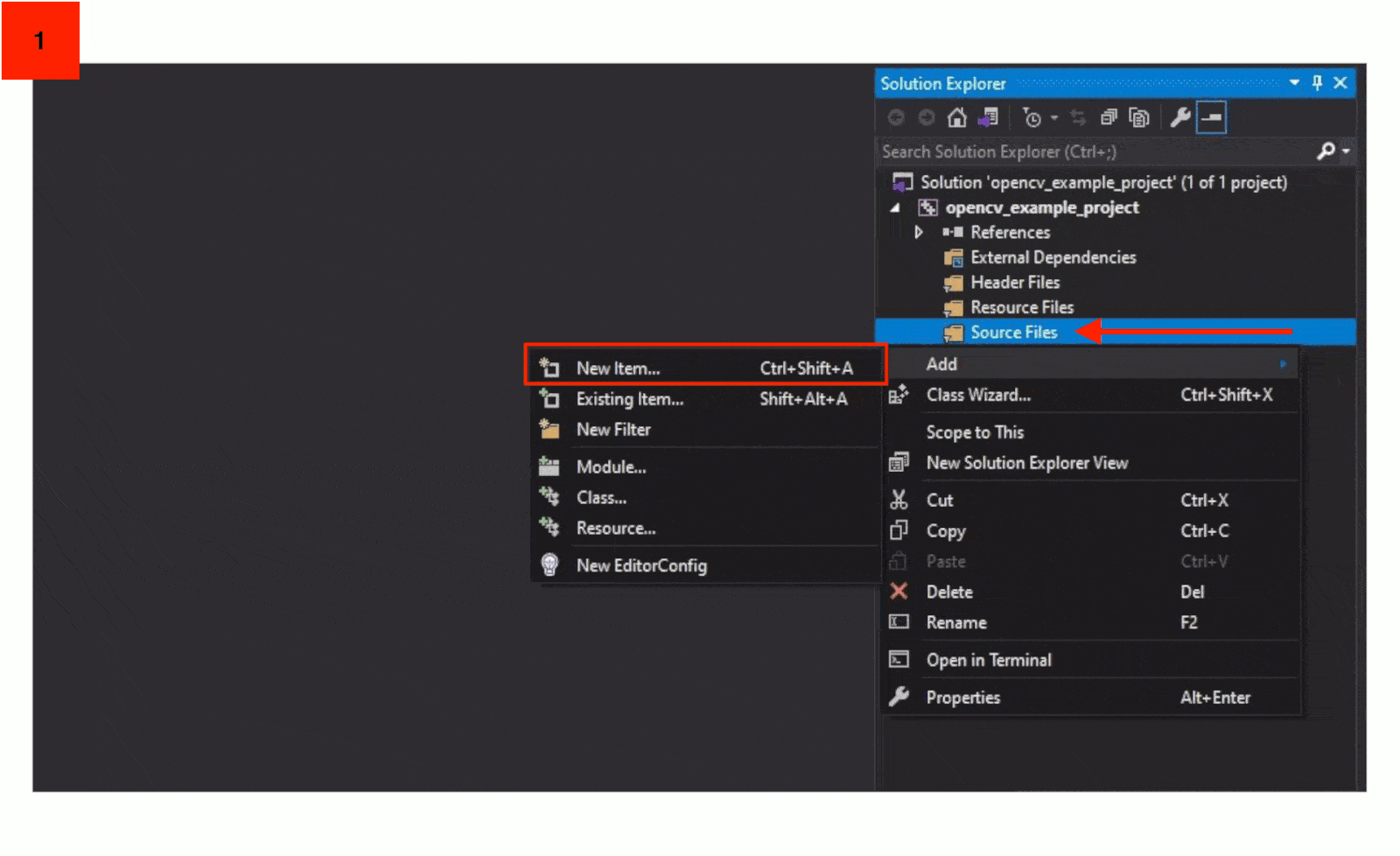Click Cut in the context menu
Image resolution: width=1400 pixels, height=856 pixels.
pos(1090,500)
